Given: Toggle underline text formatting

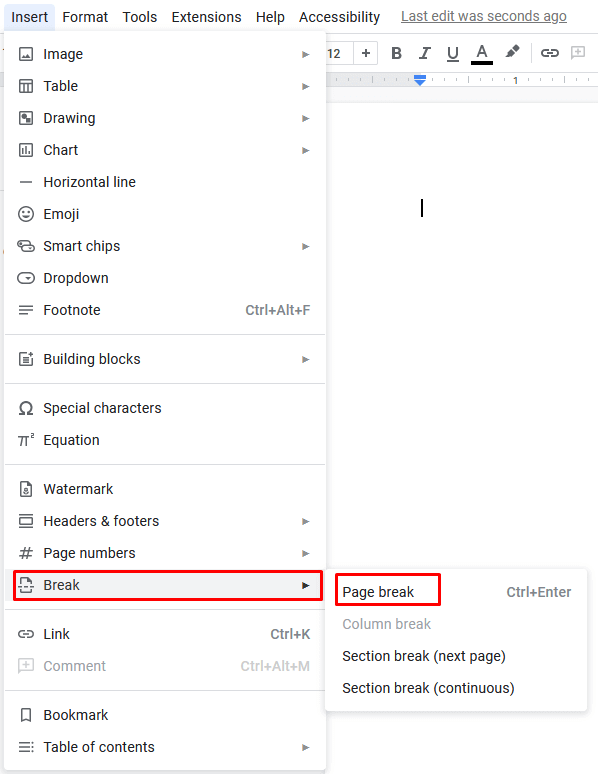Looking at the screenshot, I should (x=452, y=53).
